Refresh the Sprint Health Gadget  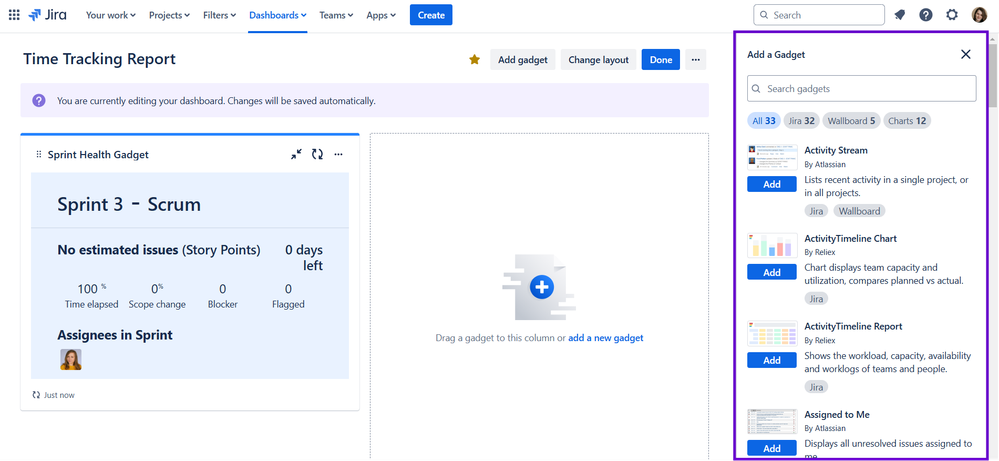click(317, 154)
